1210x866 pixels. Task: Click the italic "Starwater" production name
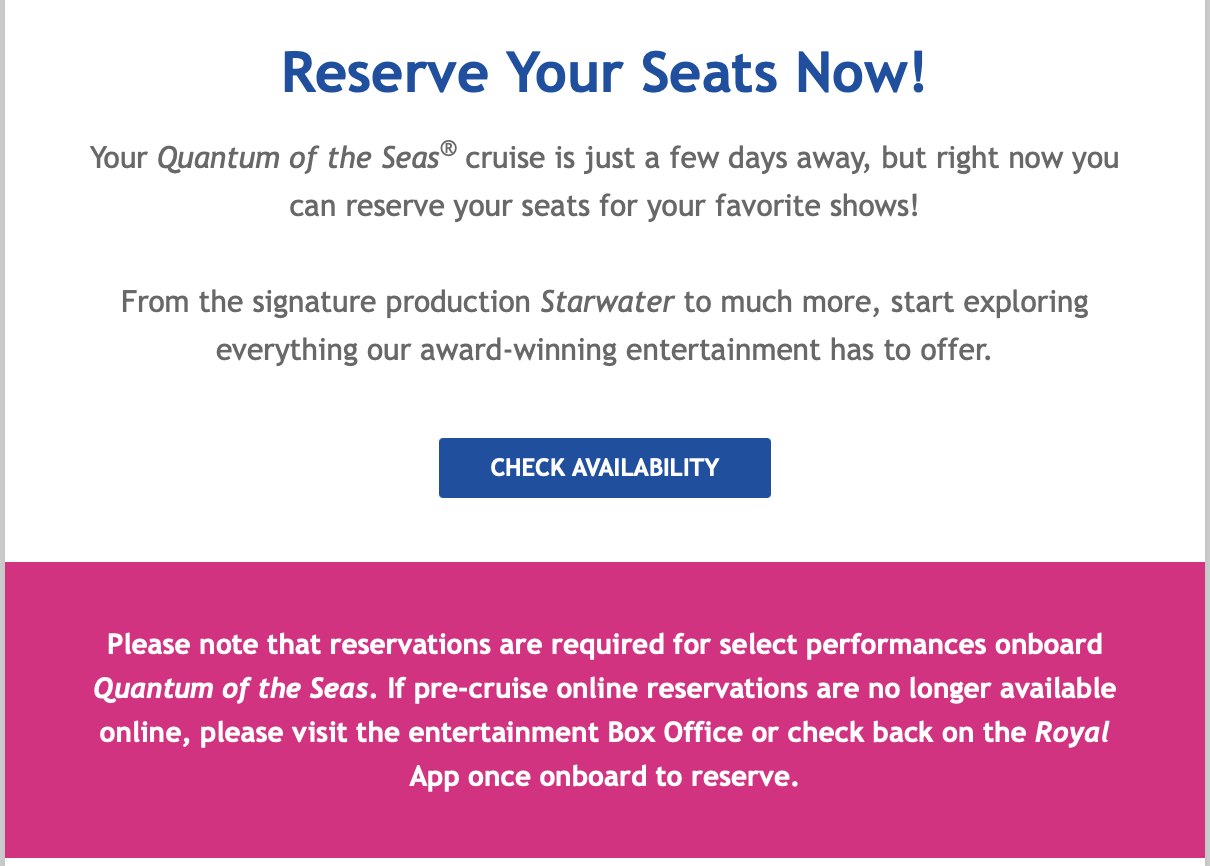click(x=607, y=302)
